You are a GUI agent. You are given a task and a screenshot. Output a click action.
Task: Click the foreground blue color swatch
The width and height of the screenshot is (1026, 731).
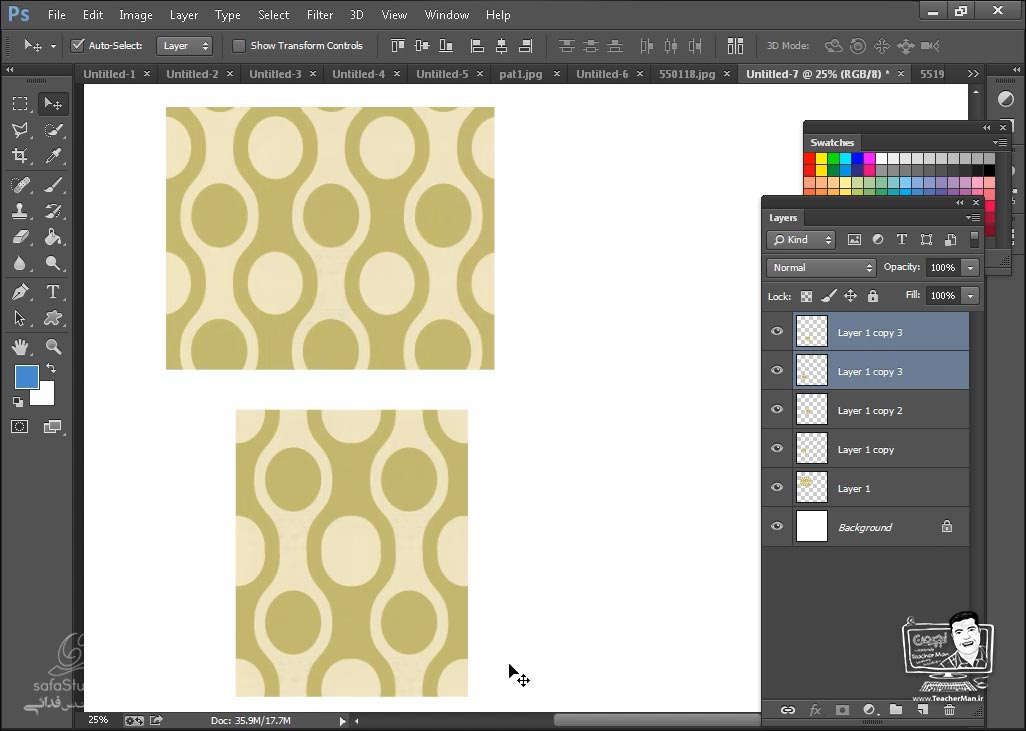pyautogui.click(x=26, y=376)
